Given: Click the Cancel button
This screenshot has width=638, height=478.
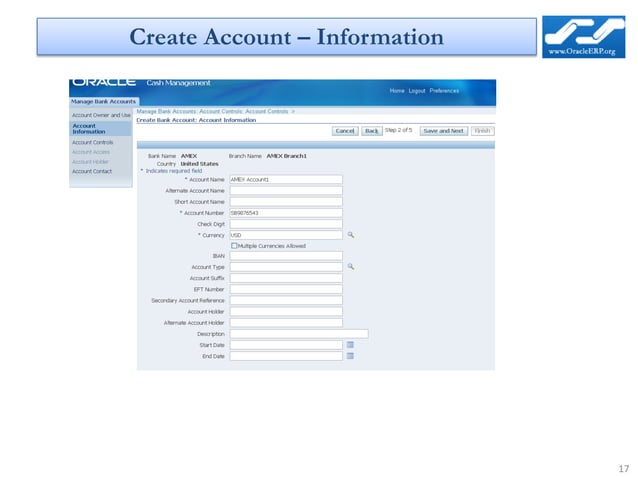Looking at the screenshot, I should click(x=345, y=131).
